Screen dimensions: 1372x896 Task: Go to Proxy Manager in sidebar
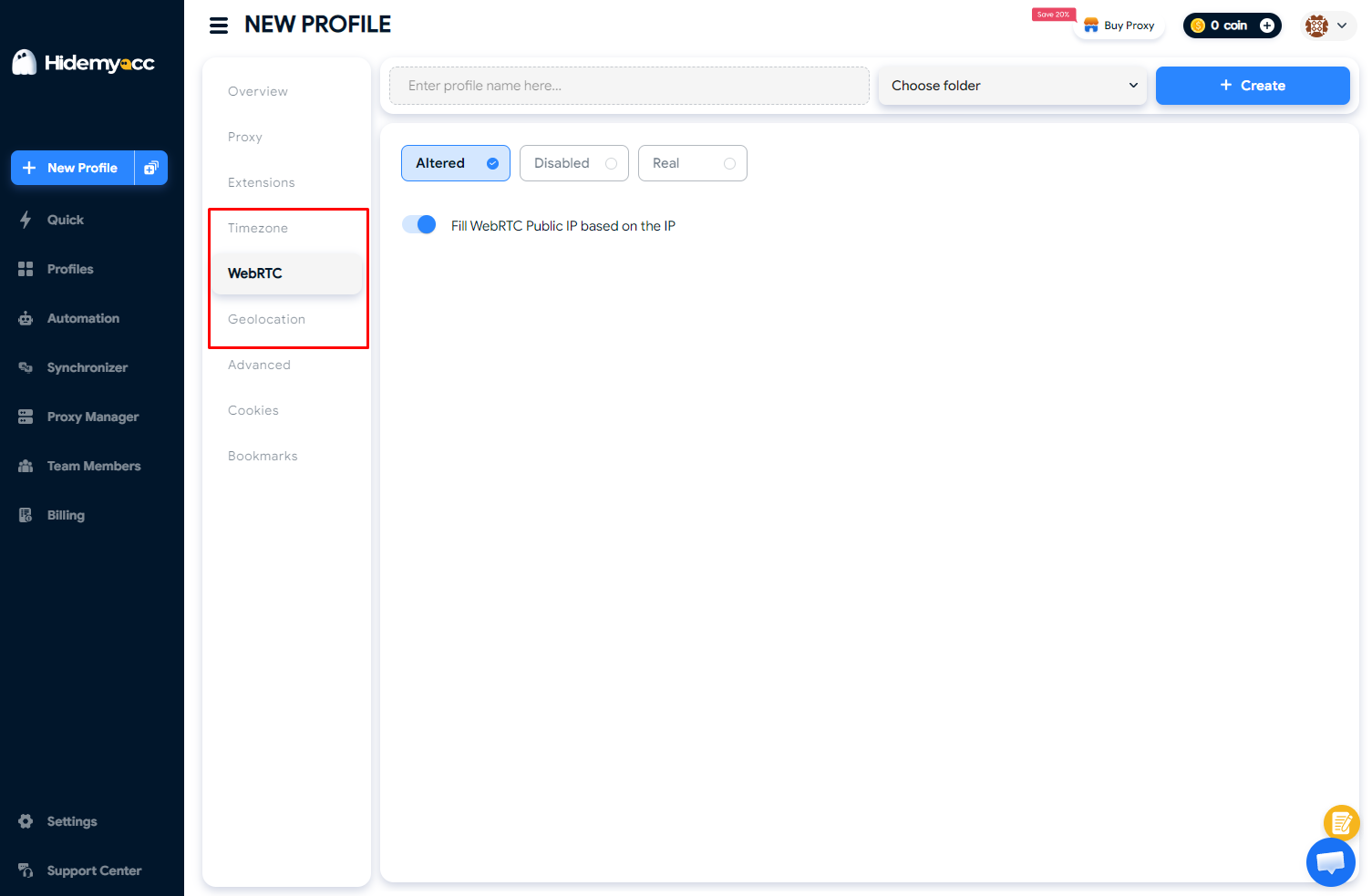coord(92,417)
